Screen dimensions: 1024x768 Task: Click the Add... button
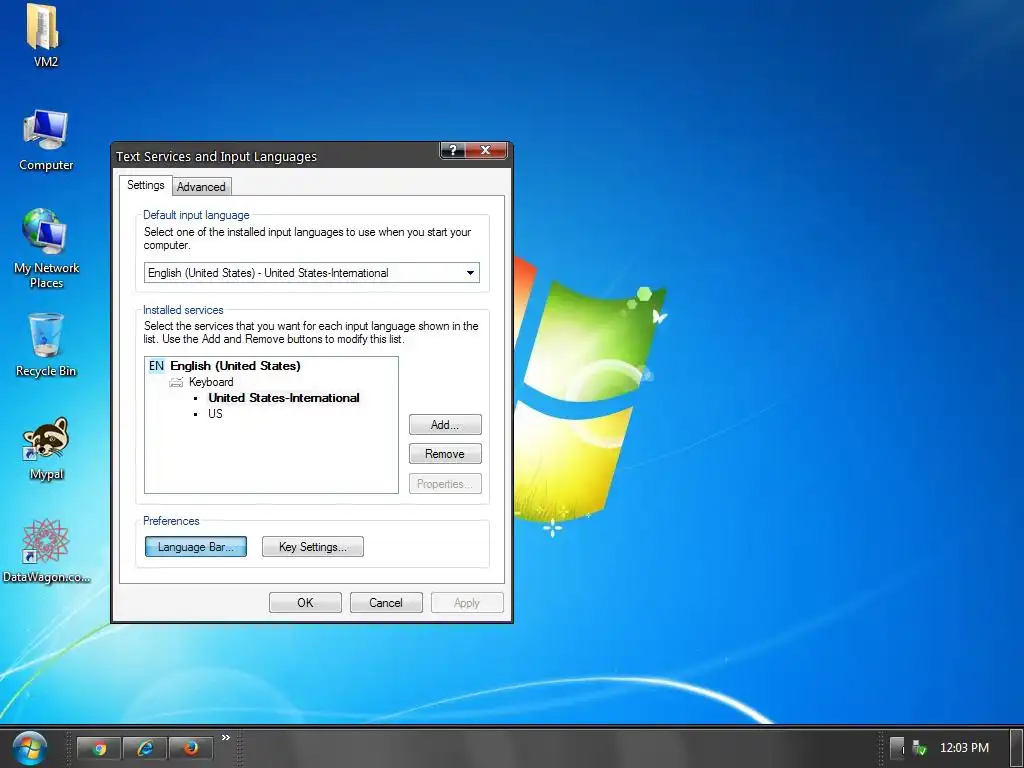[x=445, y=424]
